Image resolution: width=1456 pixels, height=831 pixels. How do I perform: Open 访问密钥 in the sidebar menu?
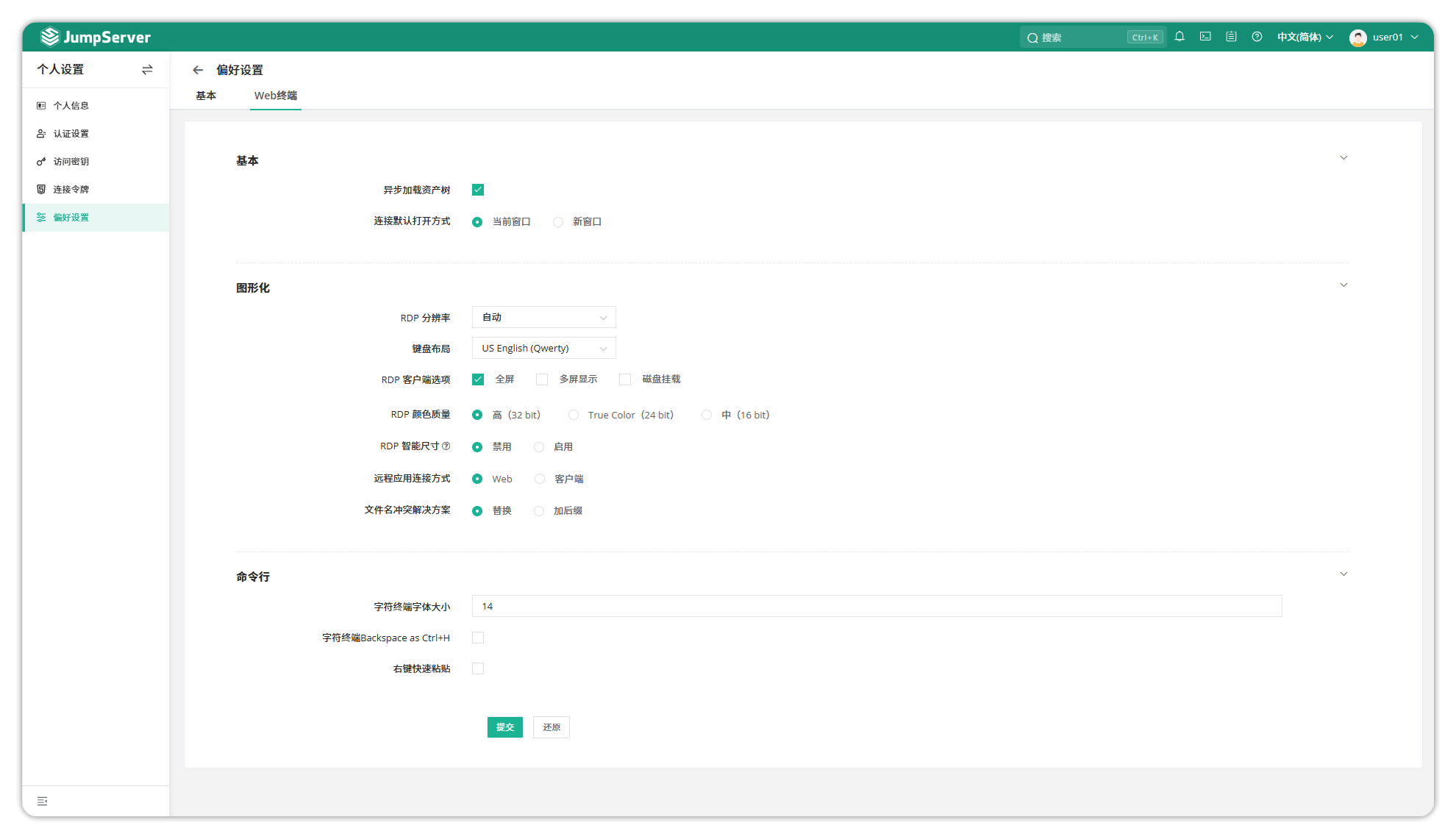[x=71, y=162]
